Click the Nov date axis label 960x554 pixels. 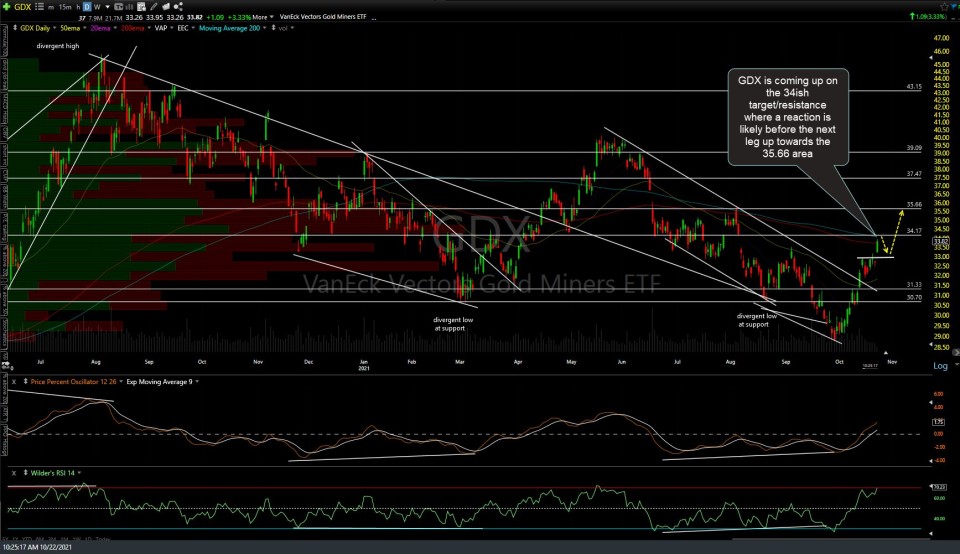coord(892,362)
